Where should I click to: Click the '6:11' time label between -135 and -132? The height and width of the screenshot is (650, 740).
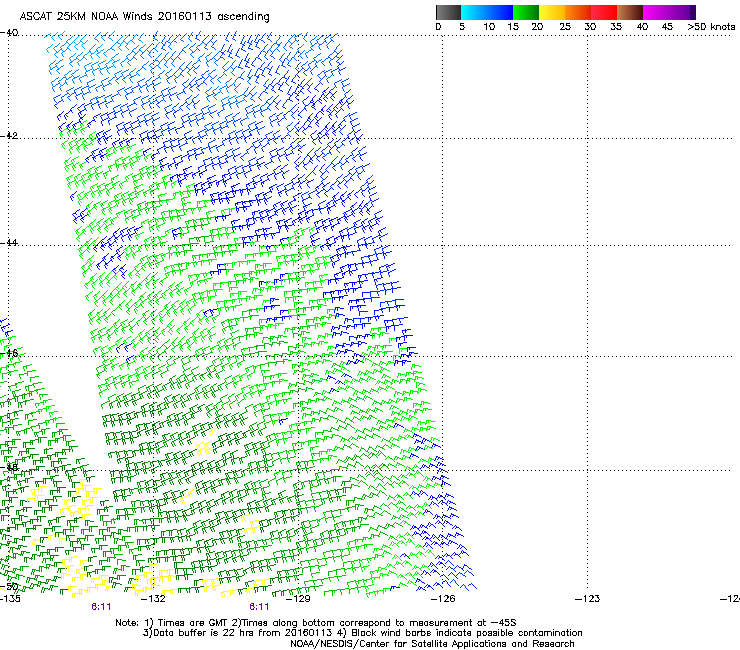click(101, 607)
